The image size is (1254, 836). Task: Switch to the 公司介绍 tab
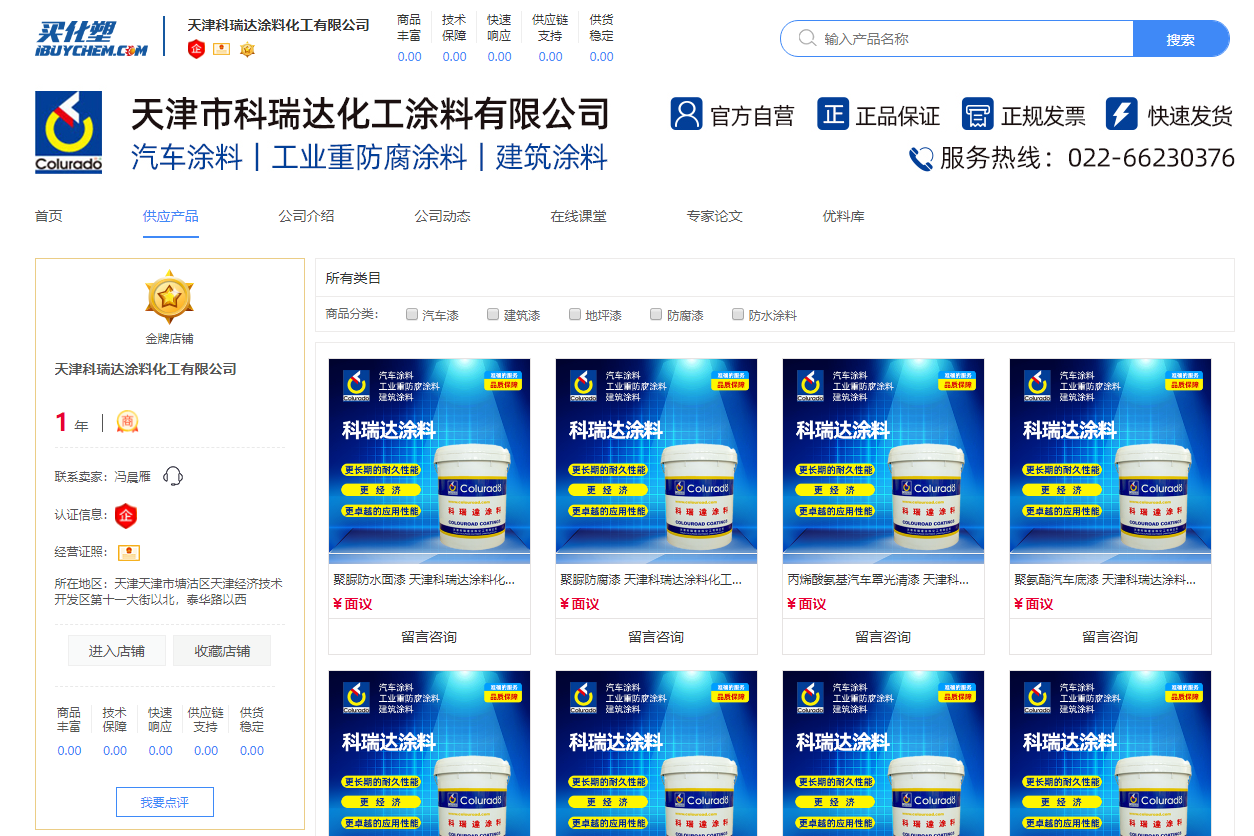[307, 216]
